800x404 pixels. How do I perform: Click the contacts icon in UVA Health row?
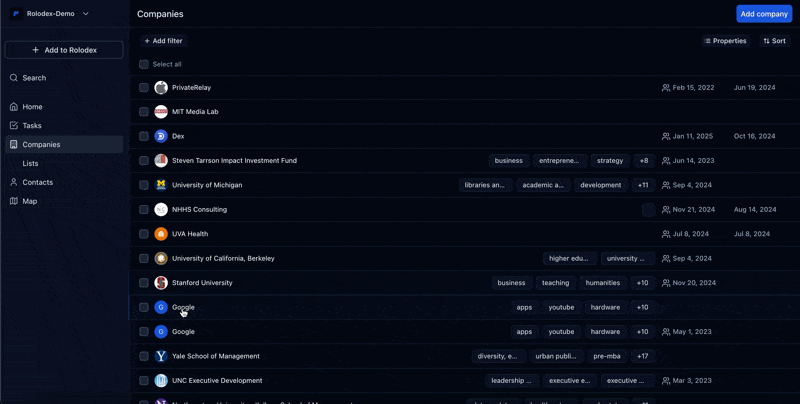(666, 234)
